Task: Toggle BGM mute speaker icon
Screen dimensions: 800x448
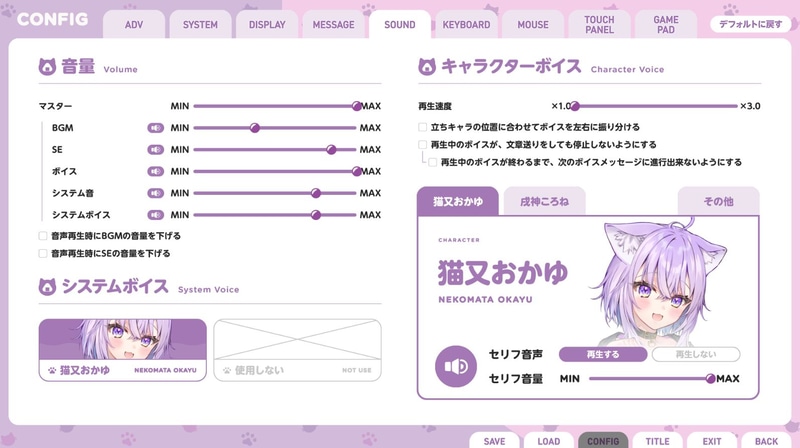Action: coord(156,128)
